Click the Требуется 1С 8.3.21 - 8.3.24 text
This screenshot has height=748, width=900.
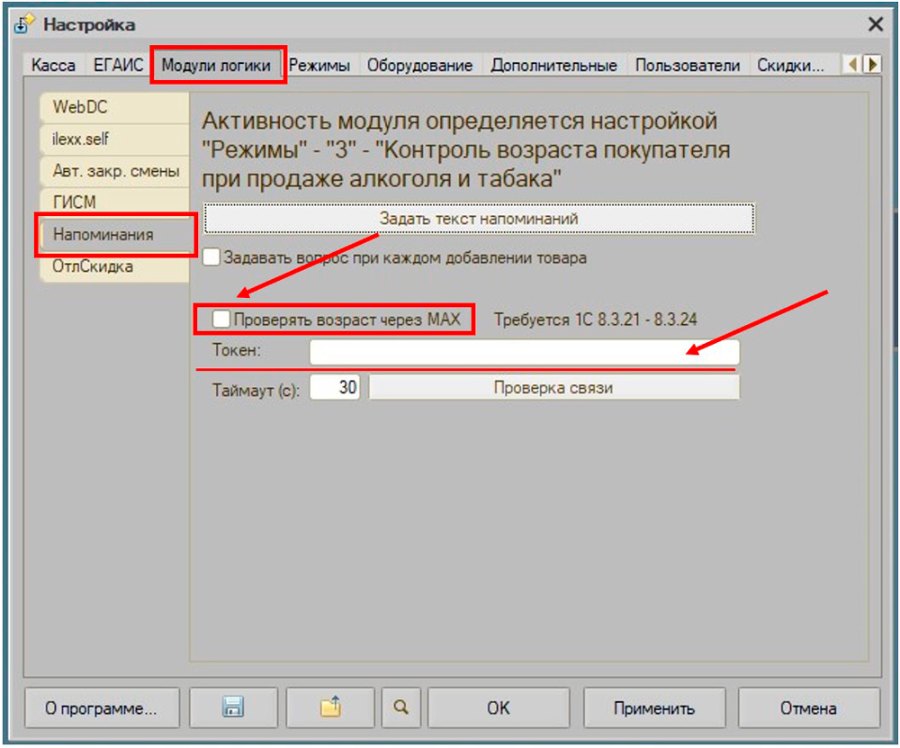click(595, 319)
